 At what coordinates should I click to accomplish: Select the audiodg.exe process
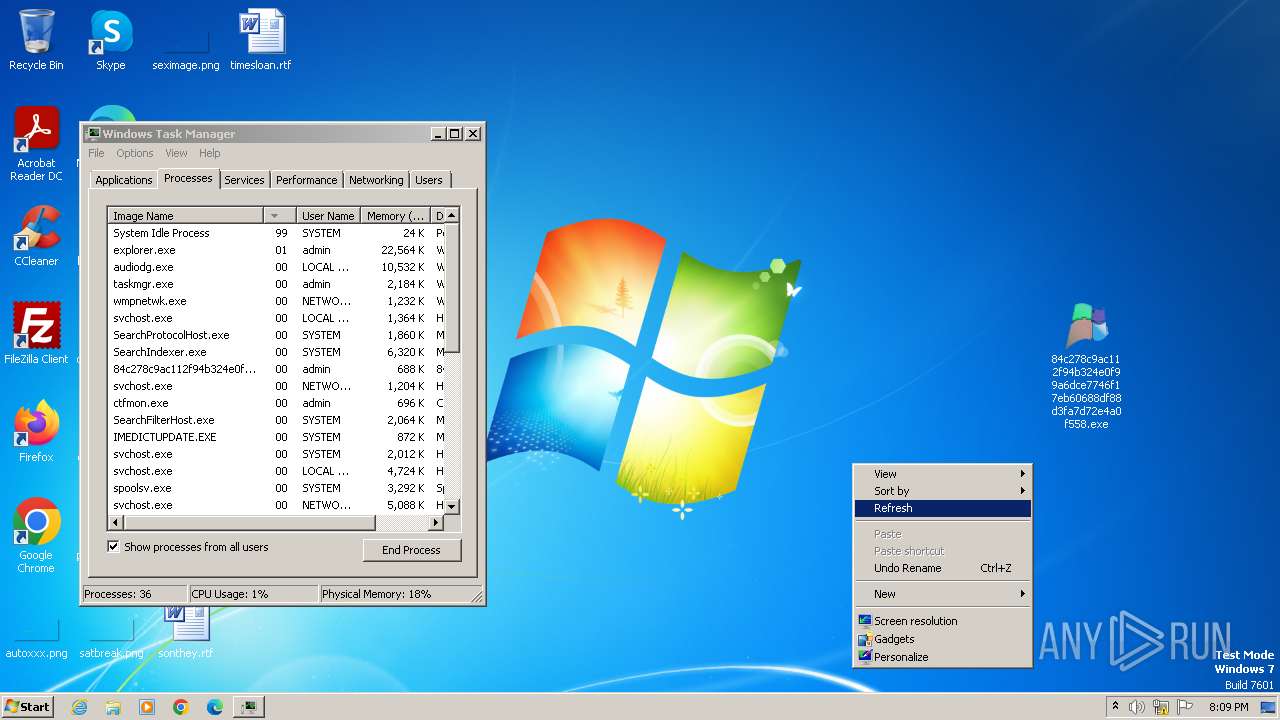[x=276, y=267]
